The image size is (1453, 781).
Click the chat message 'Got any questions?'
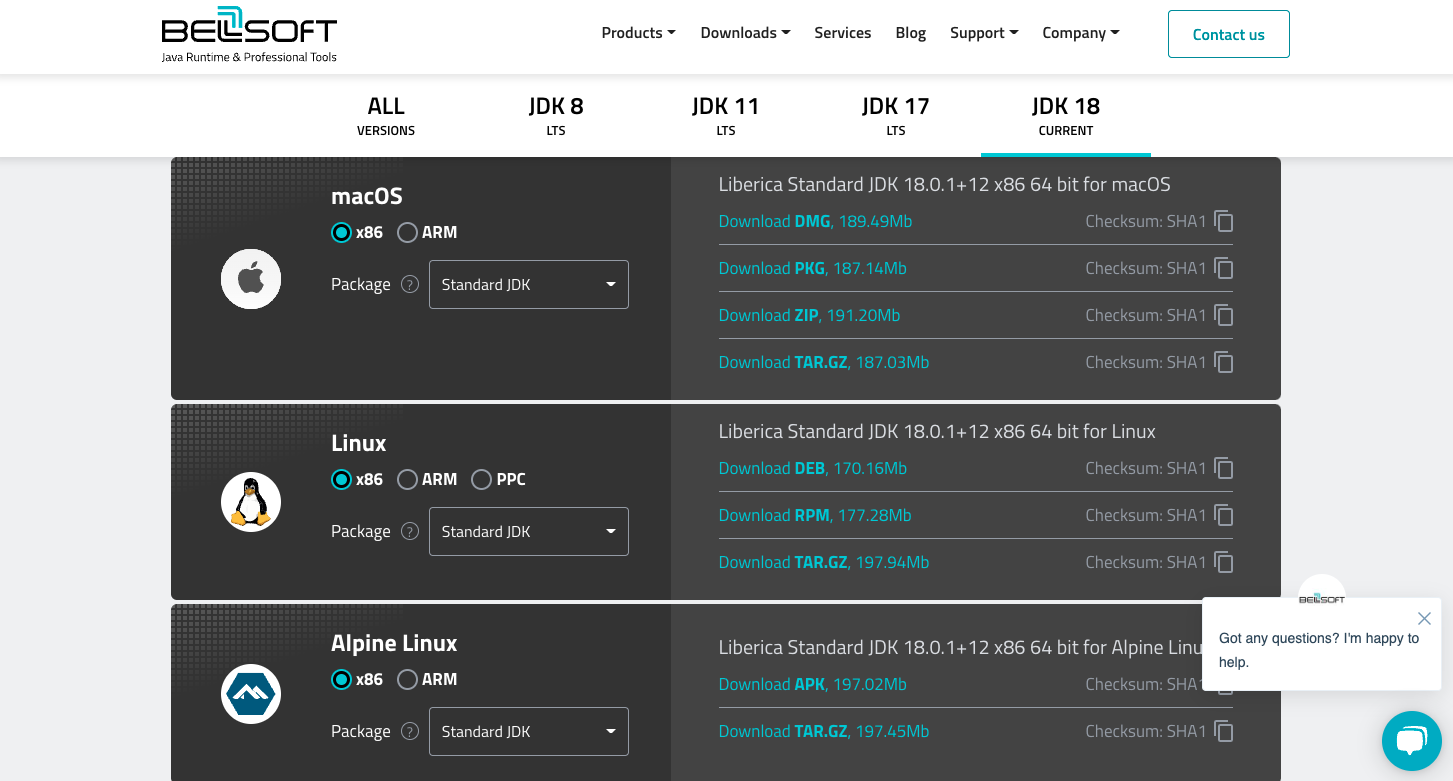point(1319,650)
